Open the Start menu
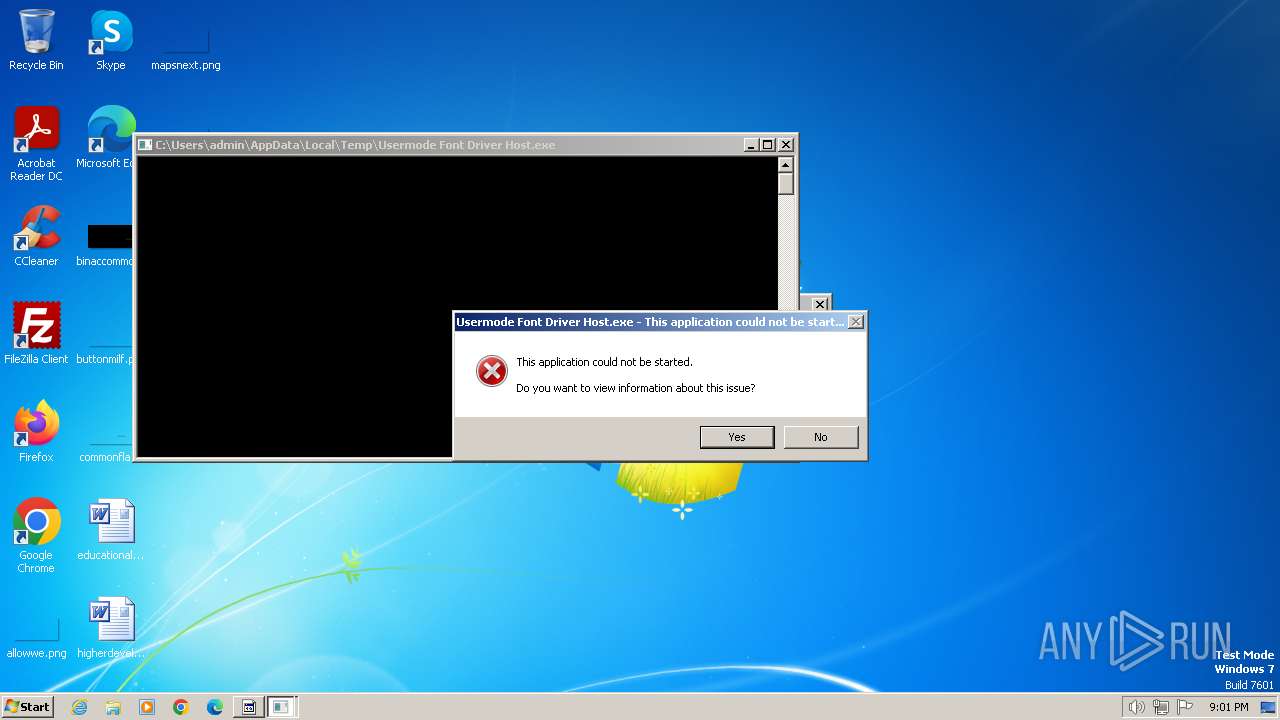The image size is (1280, 720). tap(28, 706)
